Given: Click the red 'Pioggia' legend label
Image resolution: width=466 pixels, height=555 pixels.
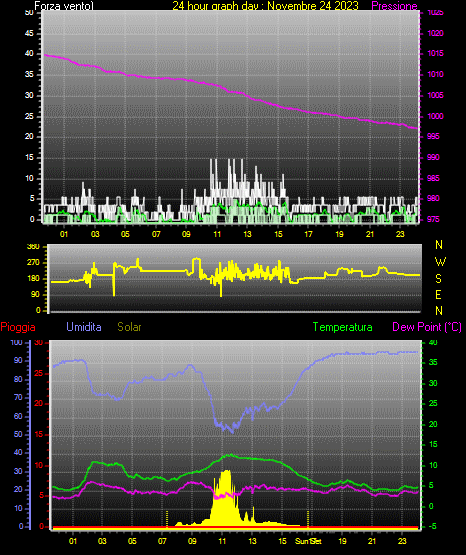Looking at the screenshot, I should pyautogui.click(x=18, y=327).
